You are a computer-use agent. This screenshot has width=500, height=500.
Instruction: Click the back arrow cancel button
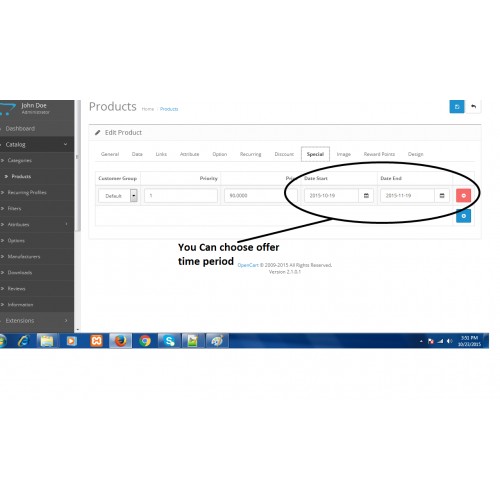click(x=473, y=107)
